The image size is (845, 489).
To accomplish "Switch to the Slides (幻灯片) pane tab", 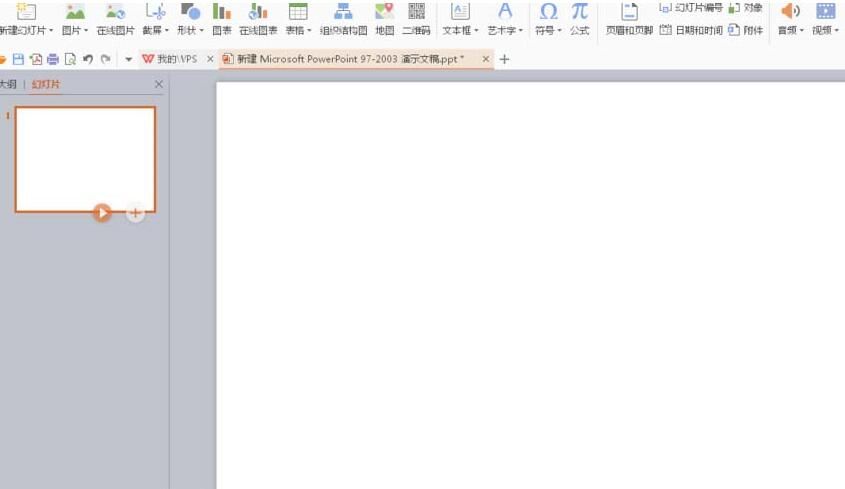I will click(x=46, y=84).
